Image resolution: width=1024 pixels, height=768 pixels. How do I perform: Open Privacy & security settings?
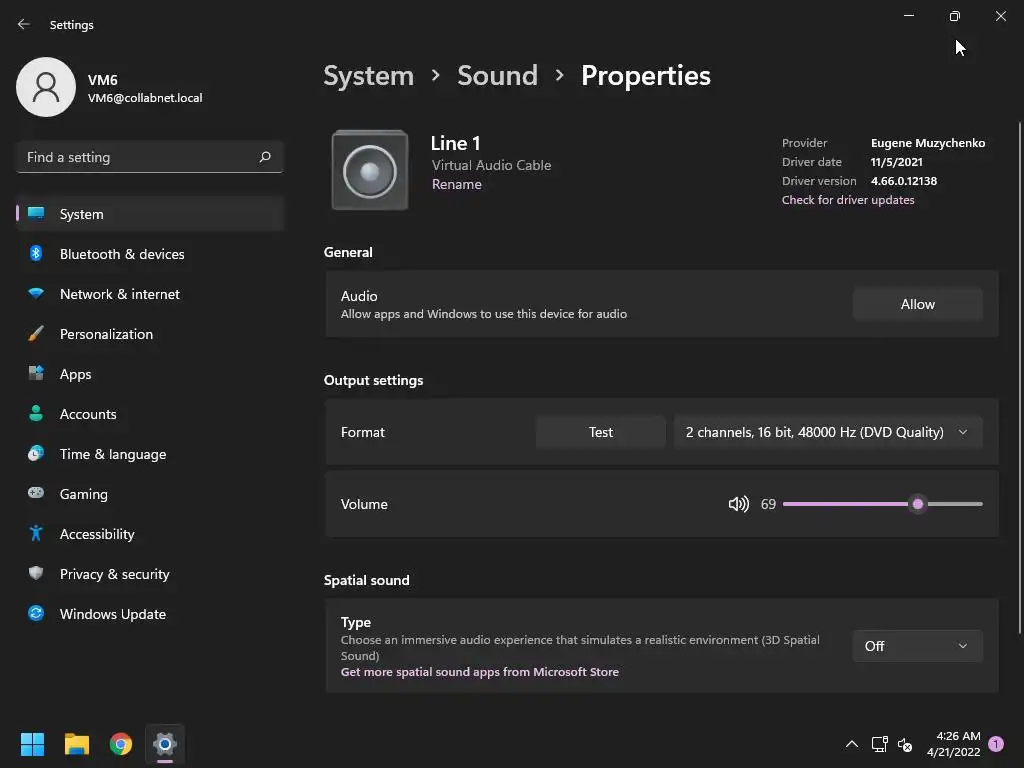pos(115,574)
